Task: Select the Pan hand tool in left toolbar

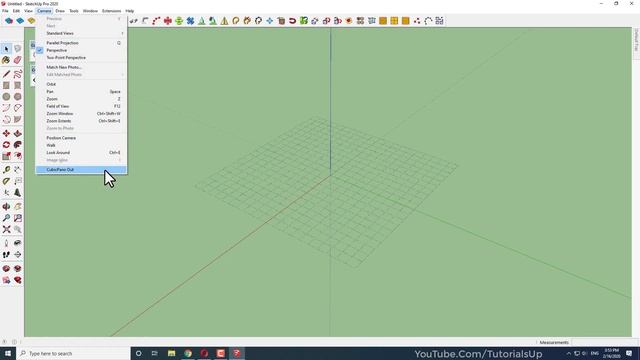Action: tap(18, 207)
